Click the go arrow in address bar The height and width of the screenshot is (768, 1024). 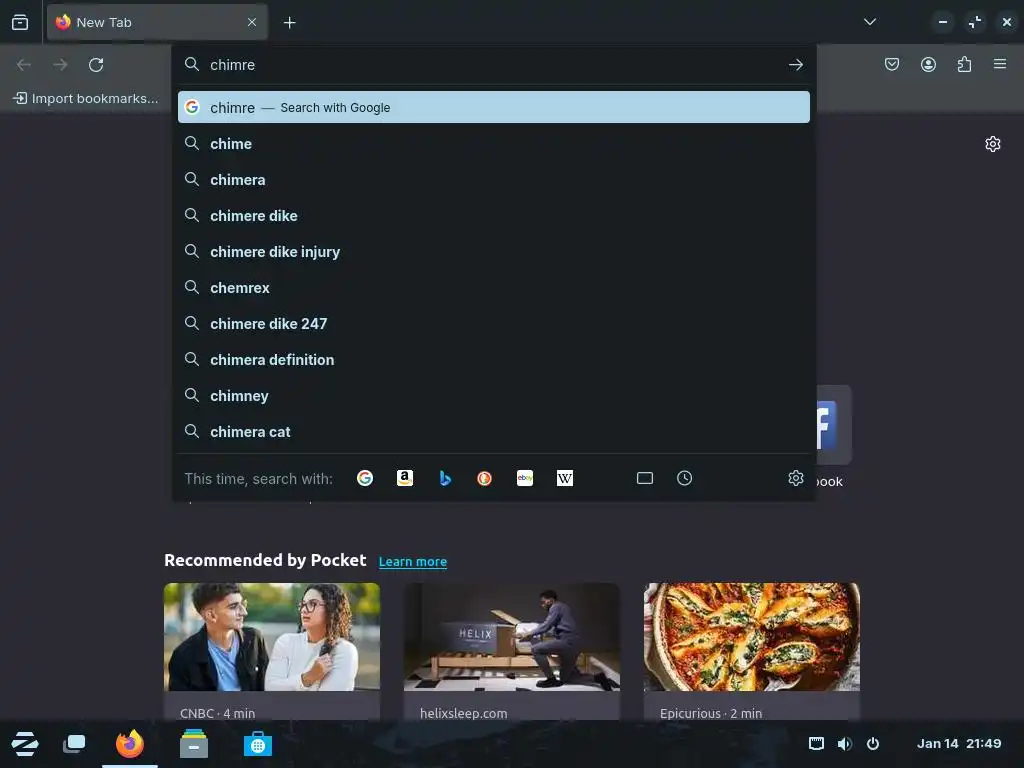pos(795,65)
